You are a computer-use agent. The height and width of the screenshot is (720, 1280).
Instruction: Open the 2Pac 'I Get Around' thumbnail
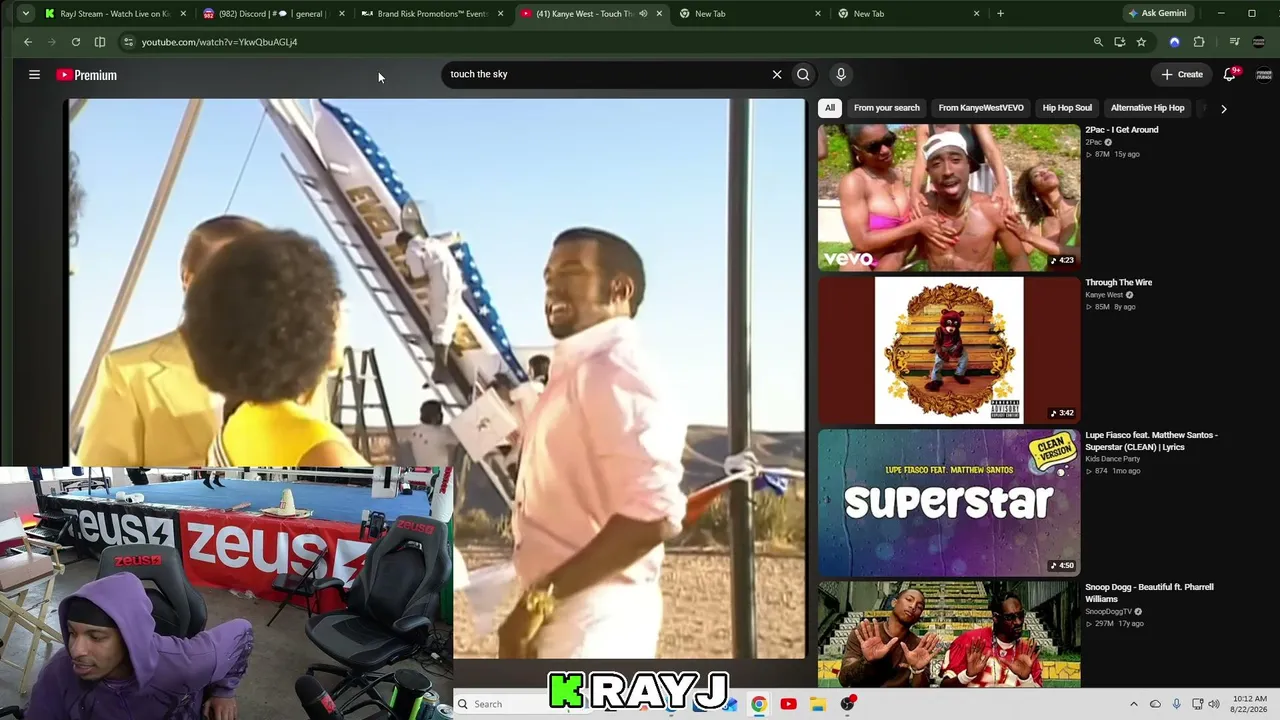click(x=949, y=197)
